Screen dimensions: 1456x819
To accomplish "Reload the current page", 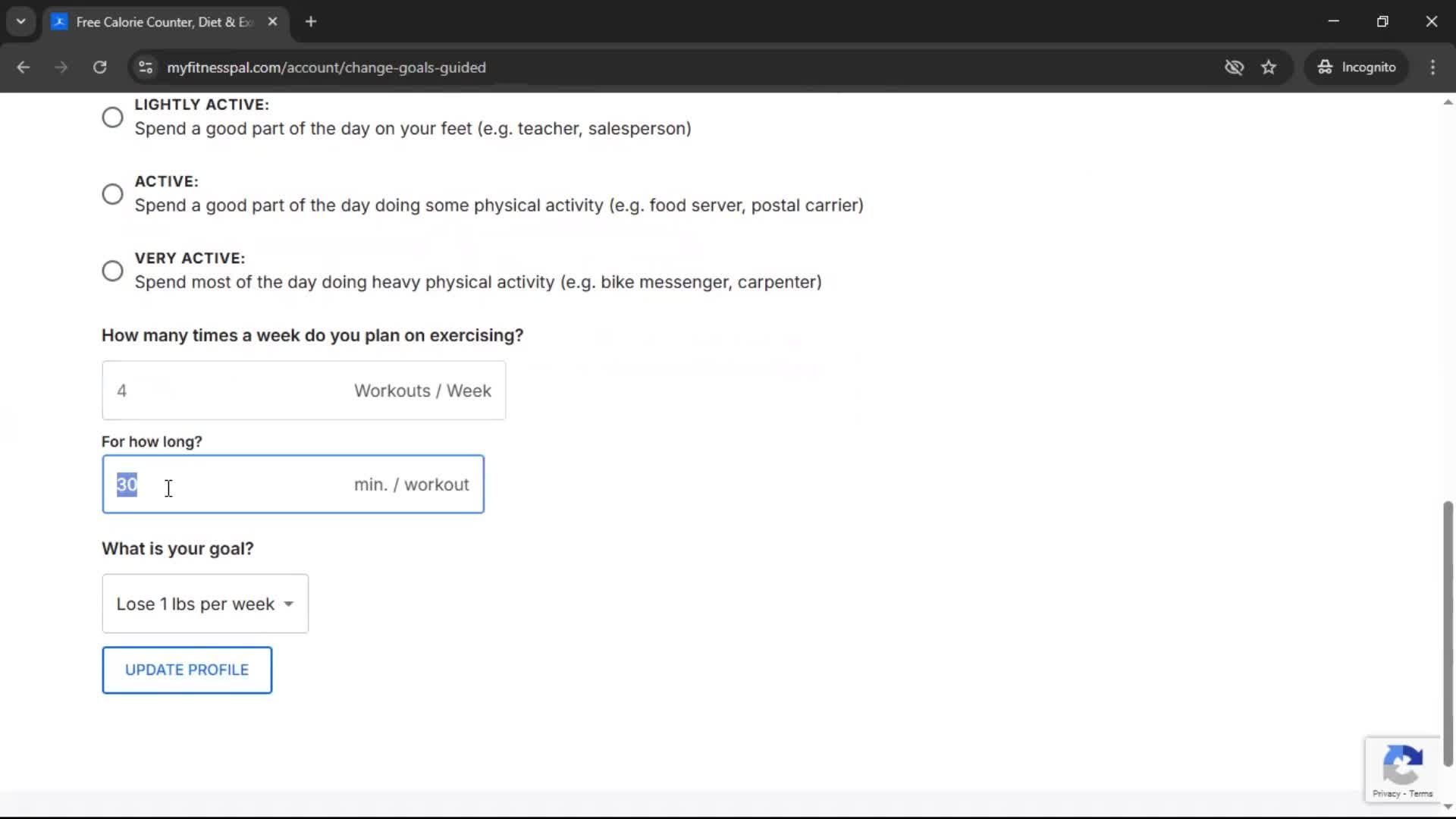I will 99,67.
